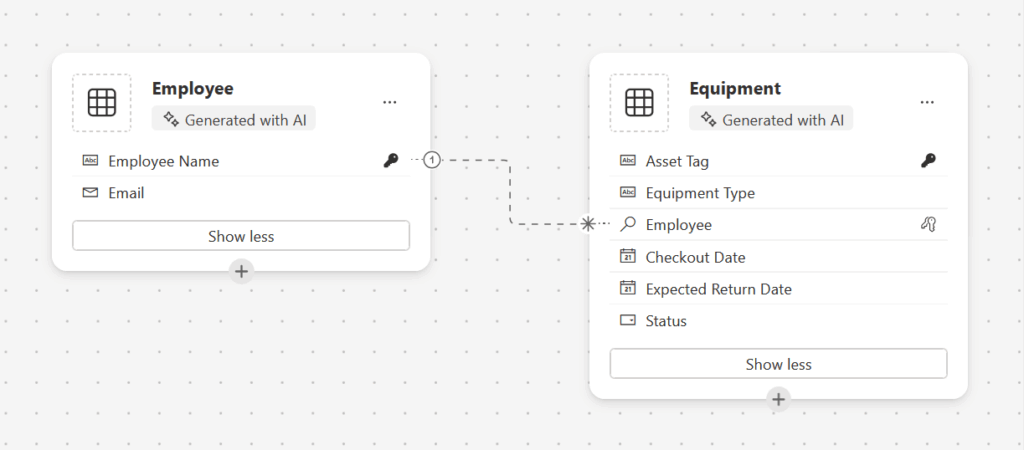Click the lookup relationship icon on Employee row

point(928,225)
